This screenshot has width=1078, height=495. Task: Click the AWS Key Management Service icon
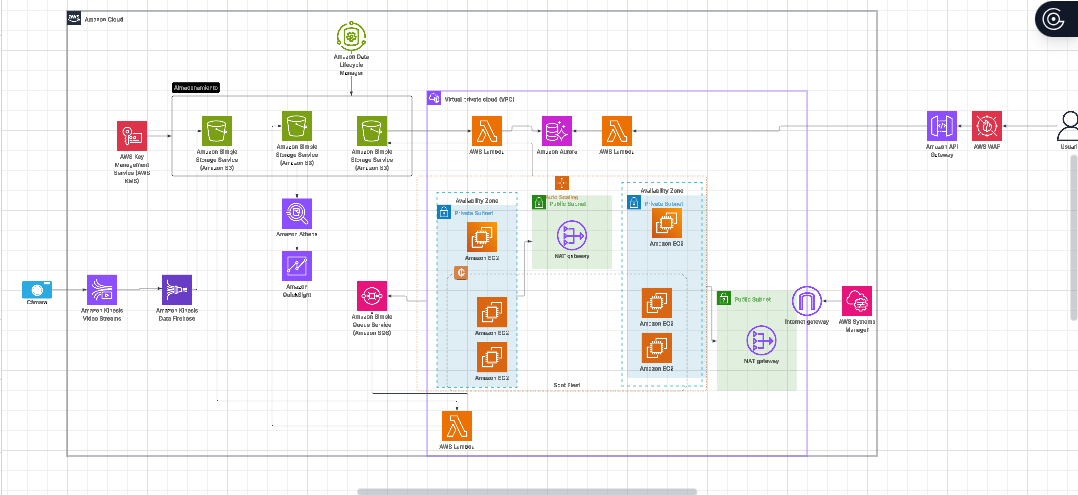point(131,135)
